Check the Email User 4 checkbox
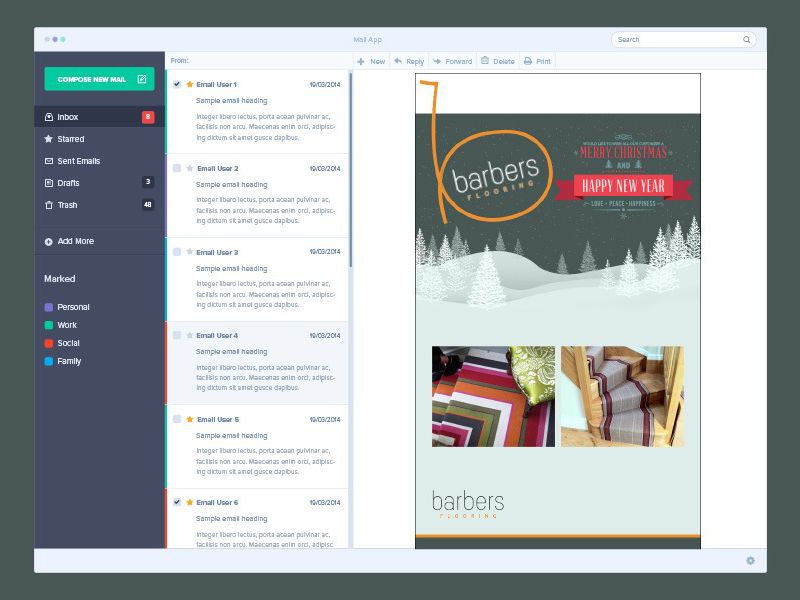 (x=177, y=335)
